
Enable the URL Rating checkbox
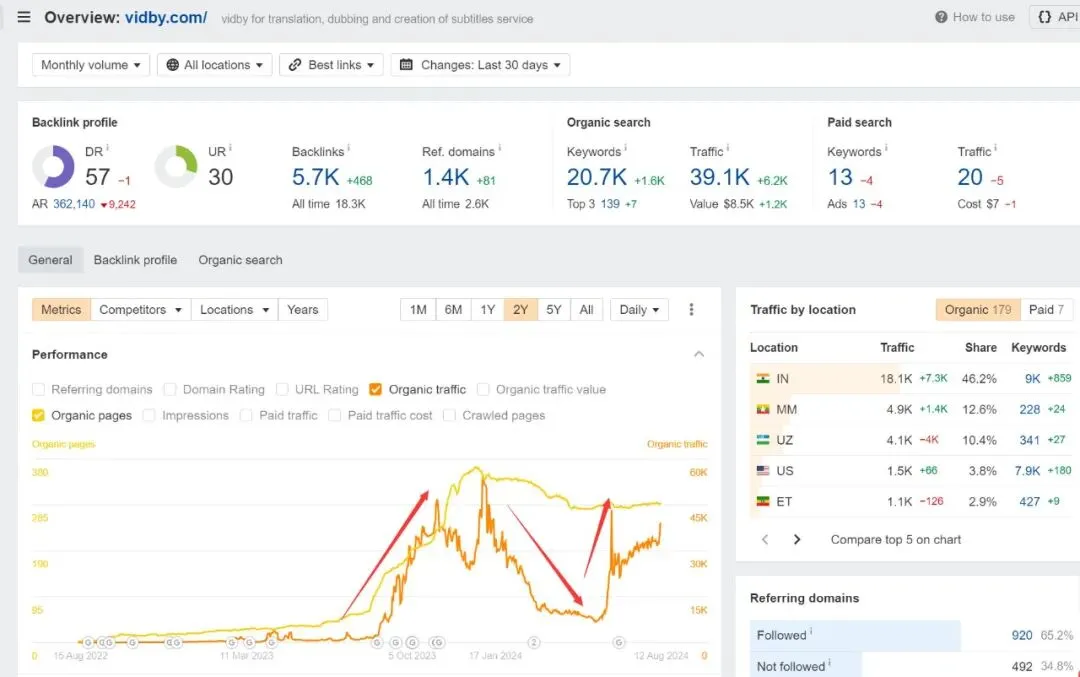282,389
